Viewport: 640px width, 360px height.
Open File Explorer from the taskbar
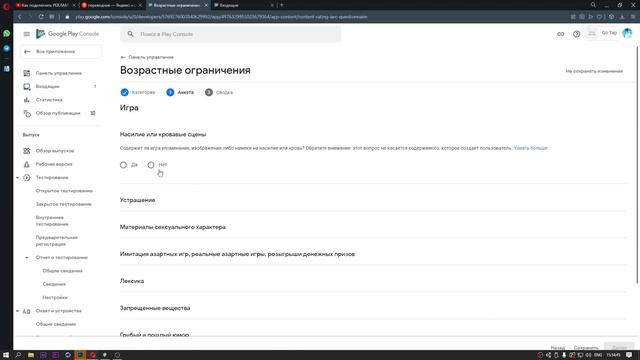31,355
